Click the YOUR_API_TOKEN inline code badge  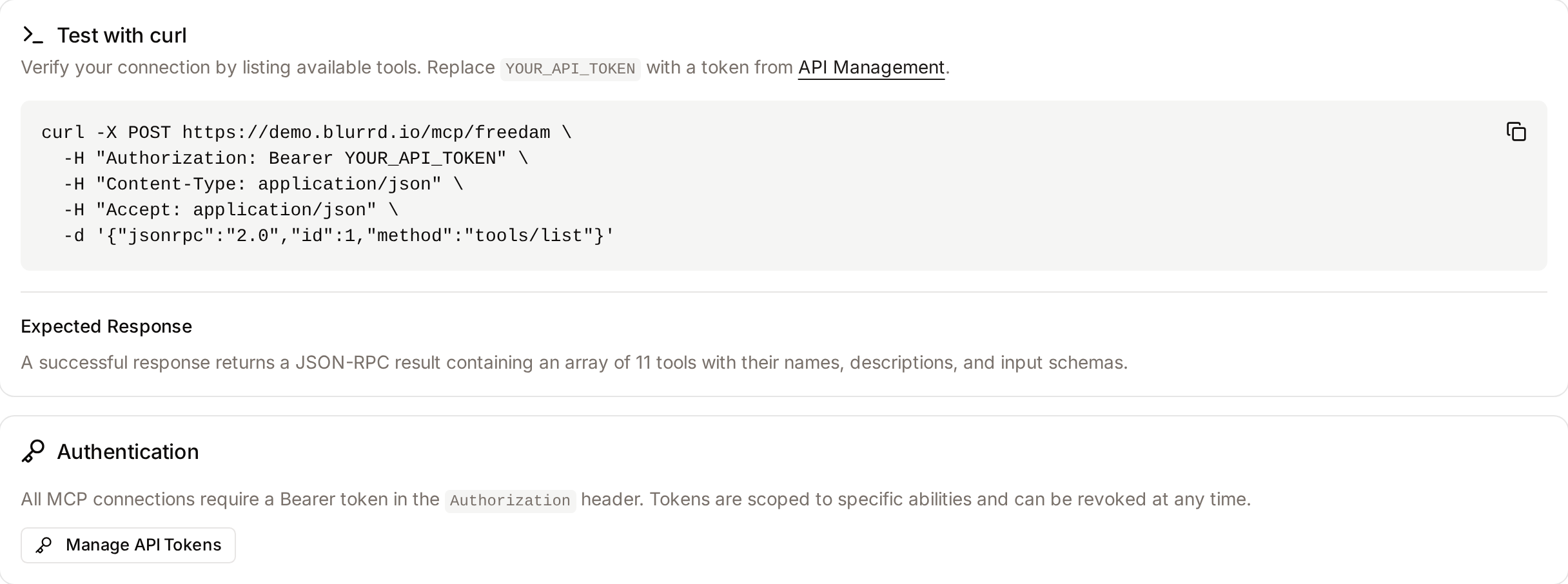tap(570, 68)
